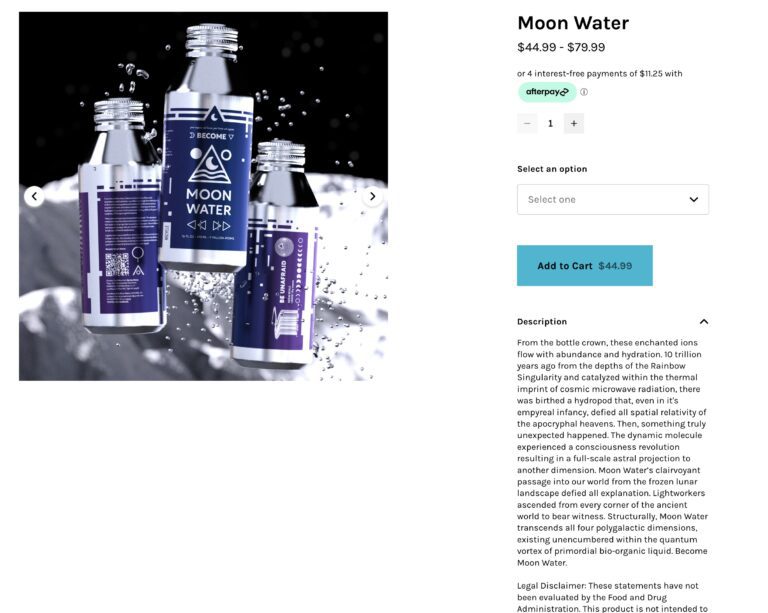Click the $44.99 - $79.99 price range
768x613 pixels.
point(561,47)
